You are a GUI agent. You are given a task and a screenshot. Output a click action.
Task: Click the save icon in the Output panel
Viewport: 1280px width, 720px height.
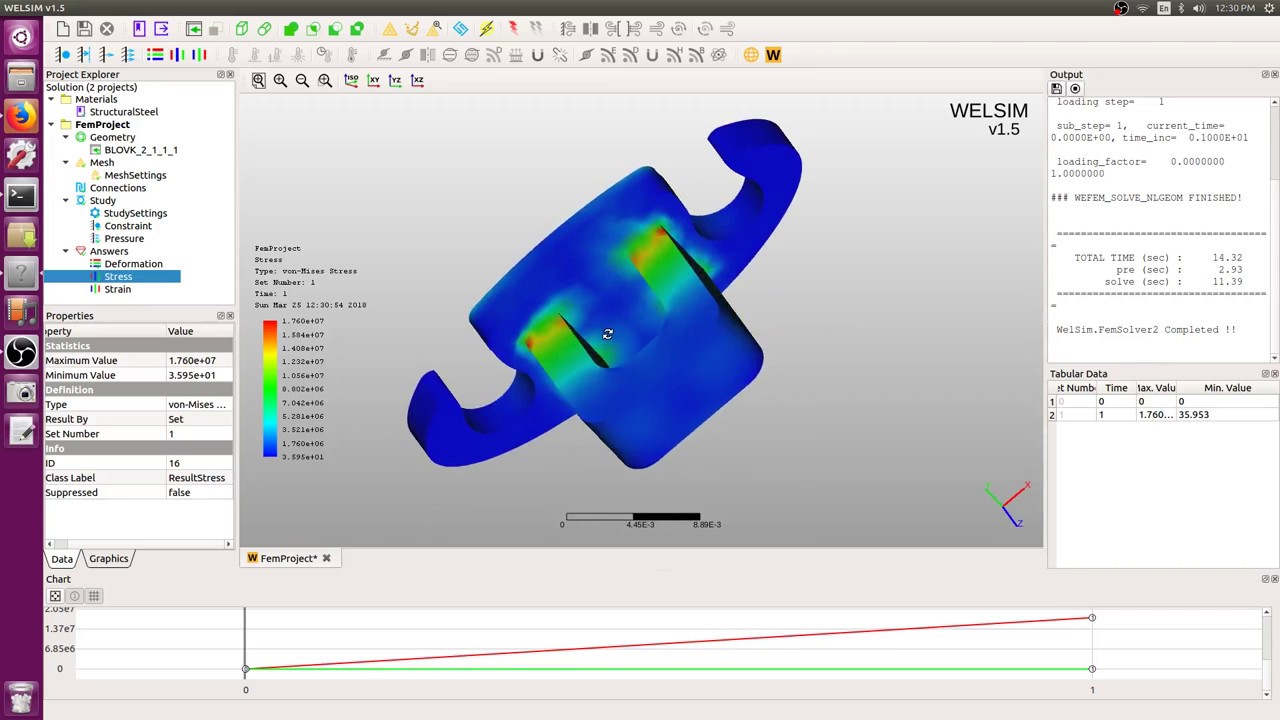click(1057, 89)
